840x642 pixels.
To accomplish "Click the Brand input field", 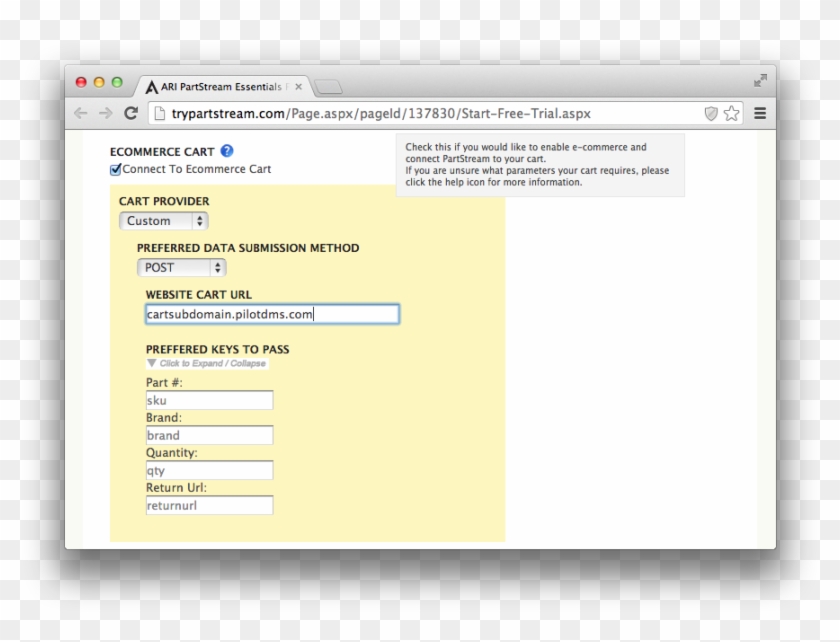I will click(x=209, y=435).
